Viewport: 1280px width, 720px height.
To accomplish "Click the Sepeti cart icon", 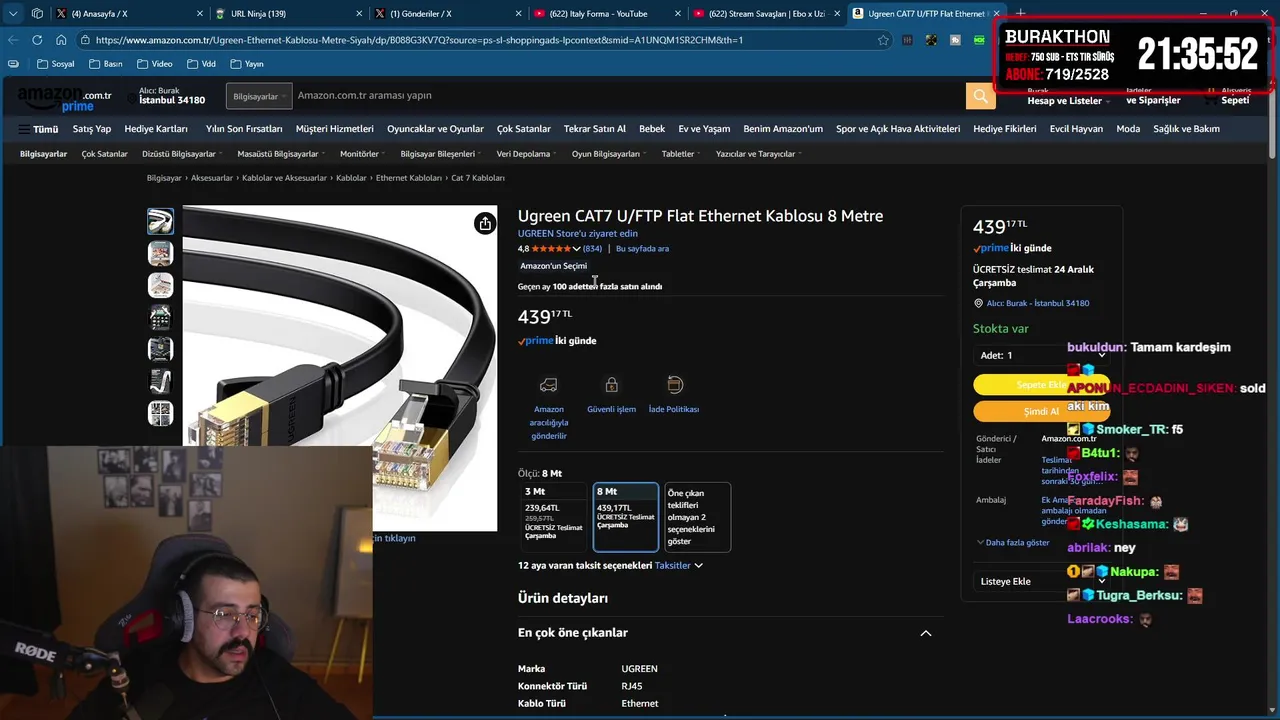I will click(x=1230, y=97).
